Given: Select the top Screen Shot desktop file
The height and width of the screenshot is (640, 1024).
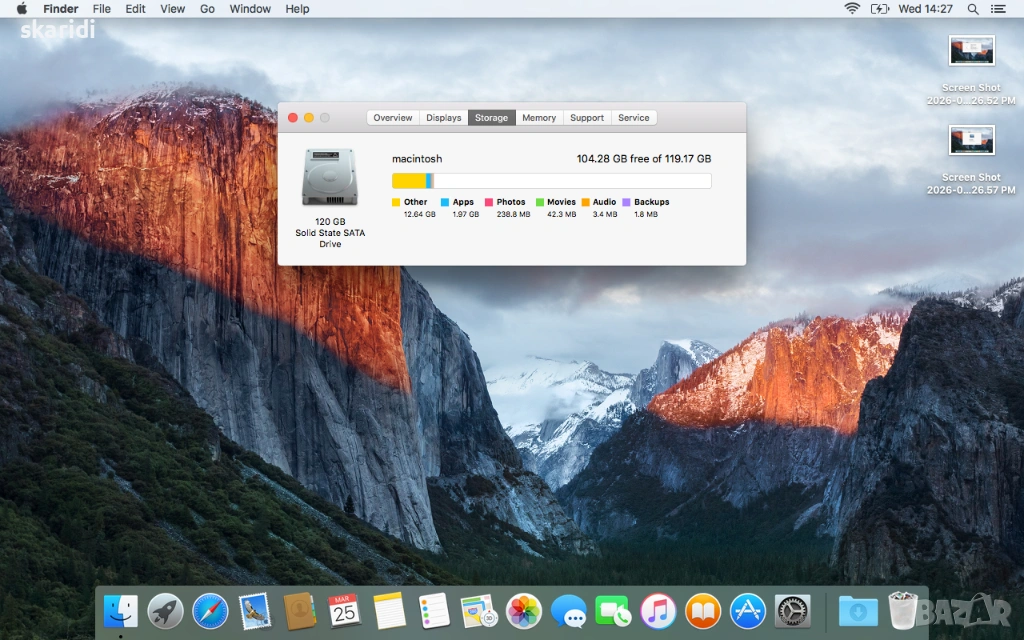Looking at the screenshot, I should pyautogui.click(x=971, y=51).
